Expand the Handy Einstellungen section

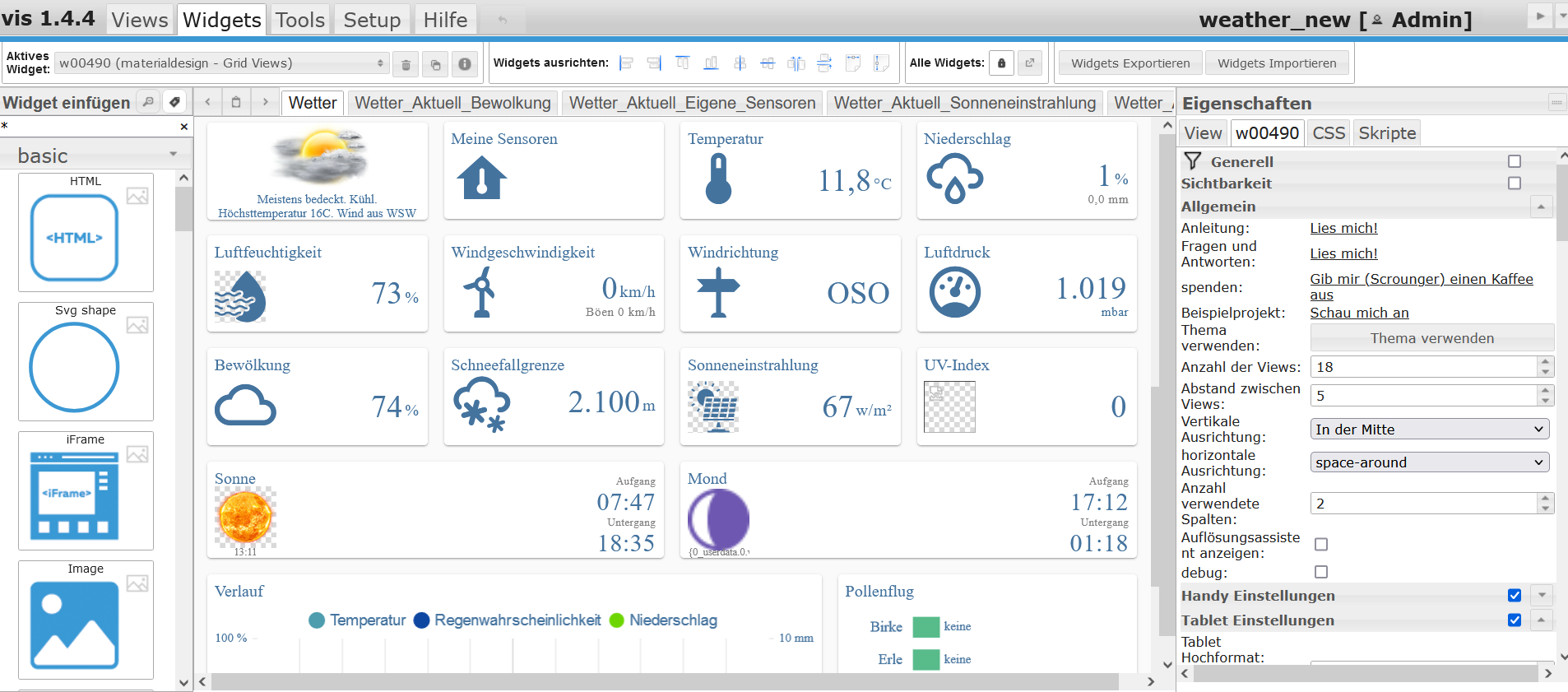(1542, 595)
